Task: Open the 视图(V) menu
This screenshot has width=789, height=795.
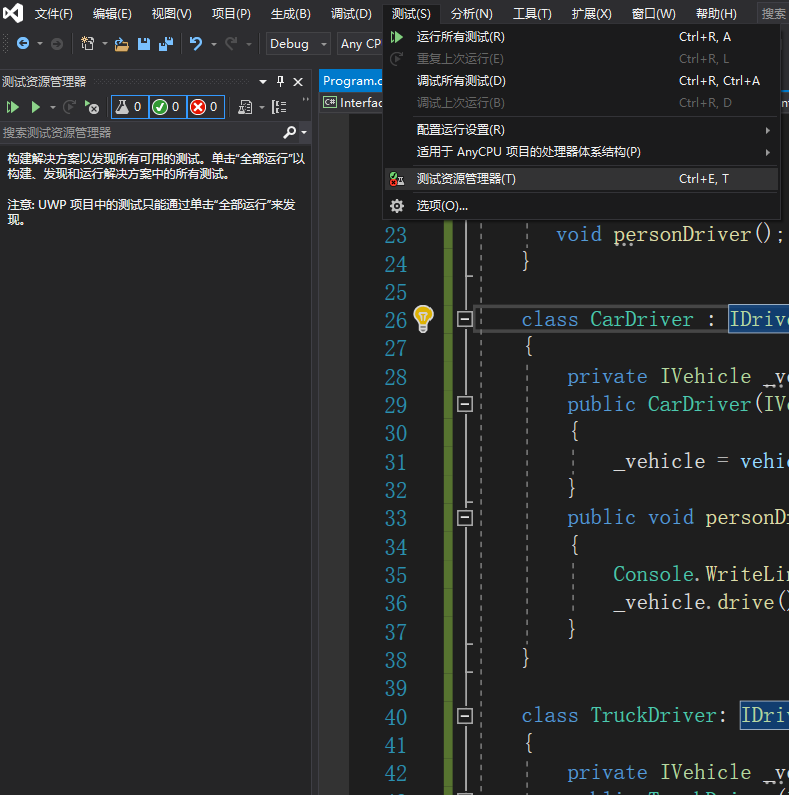Action: [171, 14]
